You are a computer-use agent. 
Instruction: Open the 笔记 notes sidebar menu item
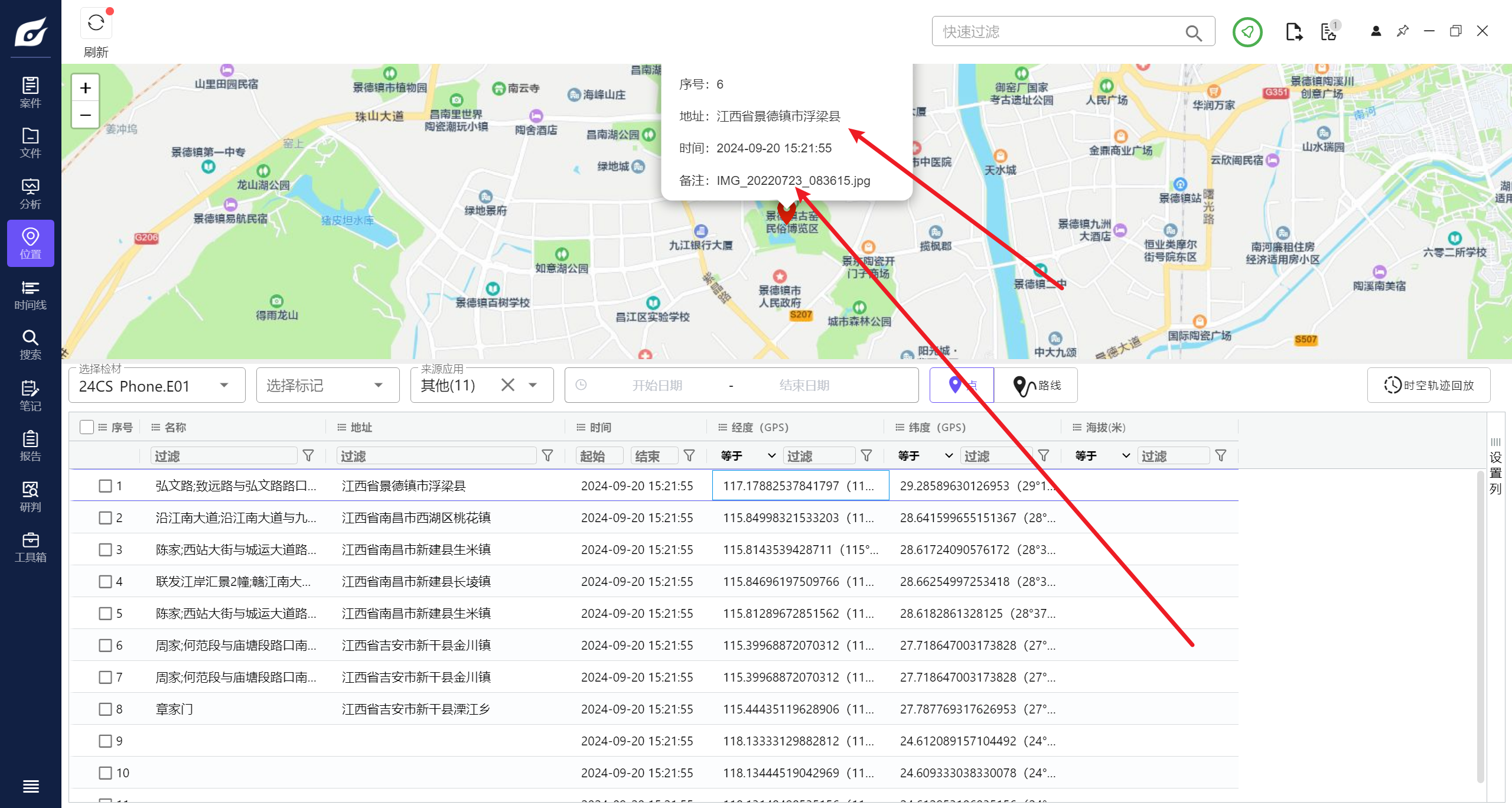coord(30,396)
